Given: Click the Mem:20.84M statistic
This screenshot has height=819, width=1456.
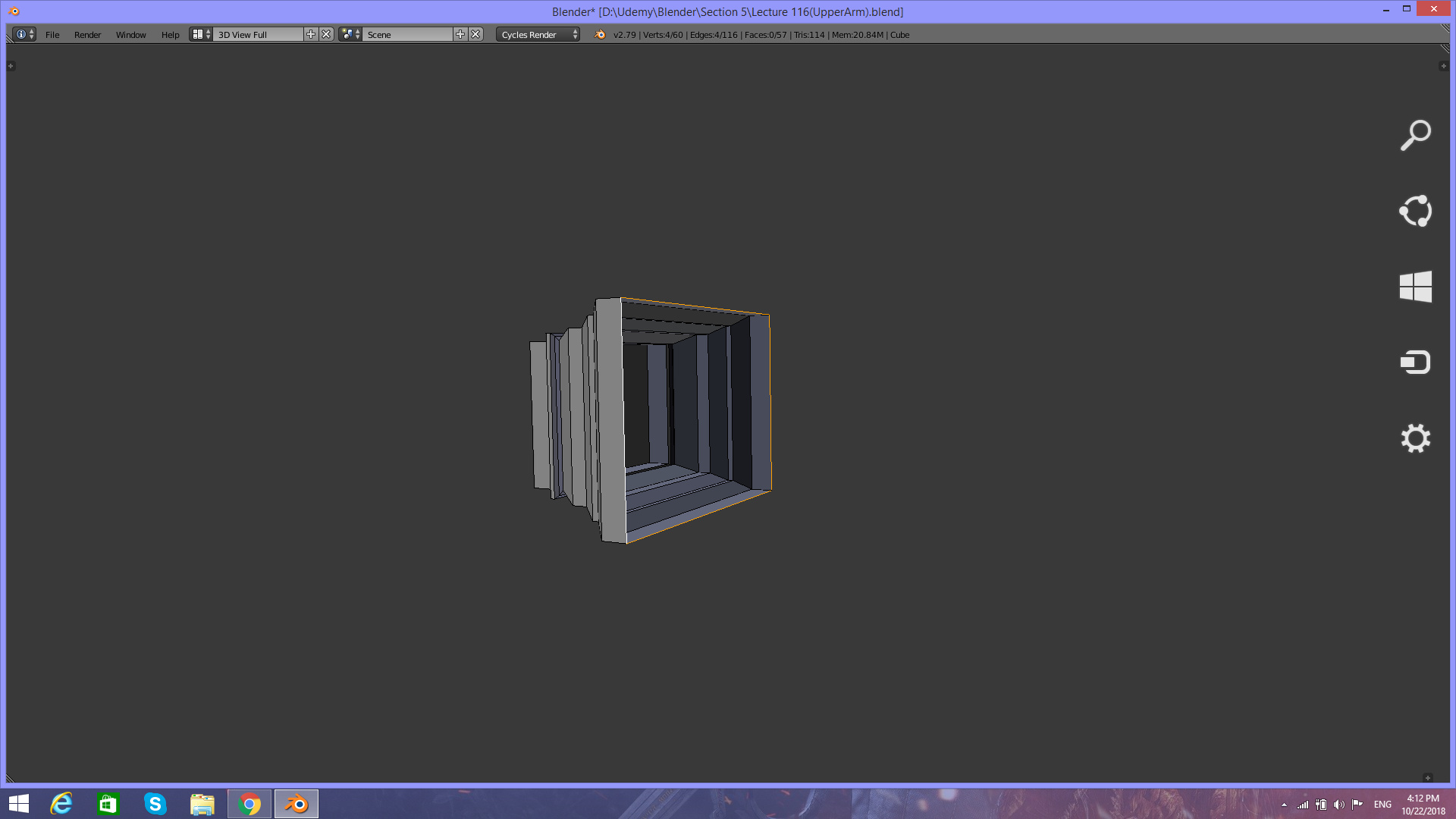Looking at the screenshot, I should pos(858,35).
